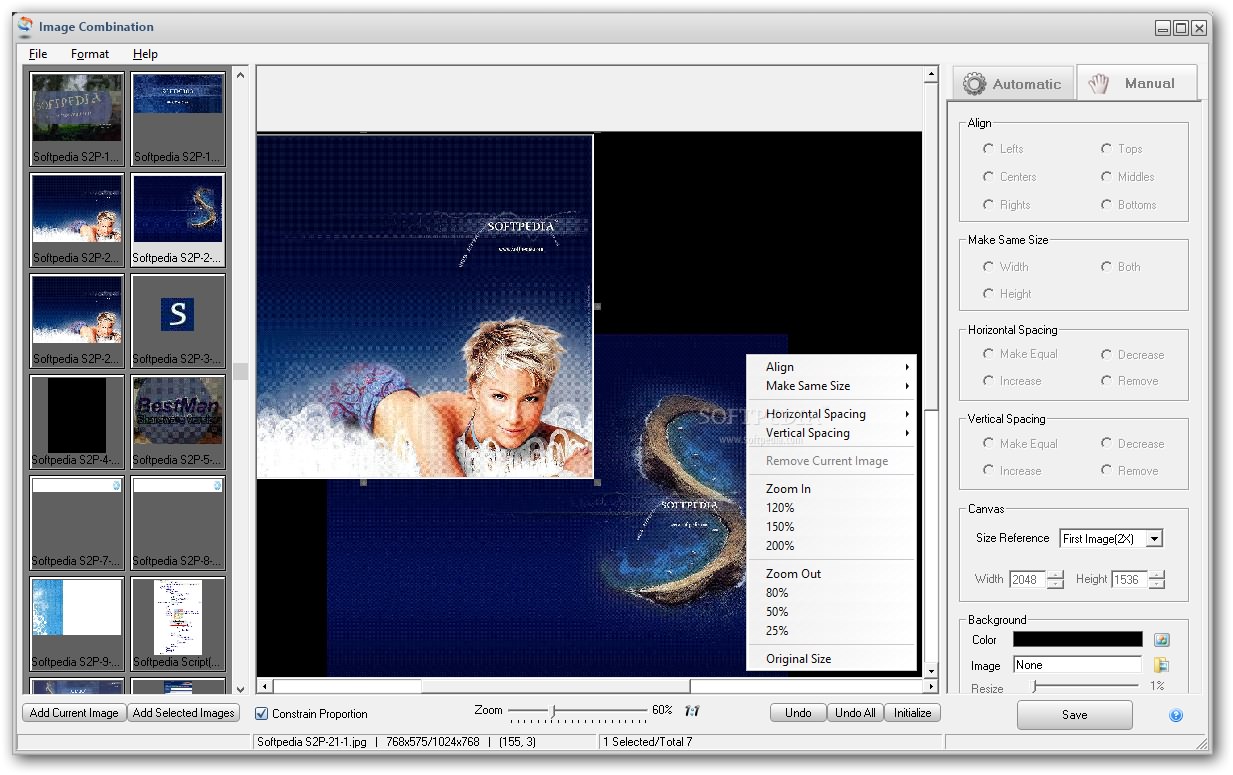The height and width of the screenshot is (775, 1233).
Task: Browse for a background image file
Action: point(1161,665)
